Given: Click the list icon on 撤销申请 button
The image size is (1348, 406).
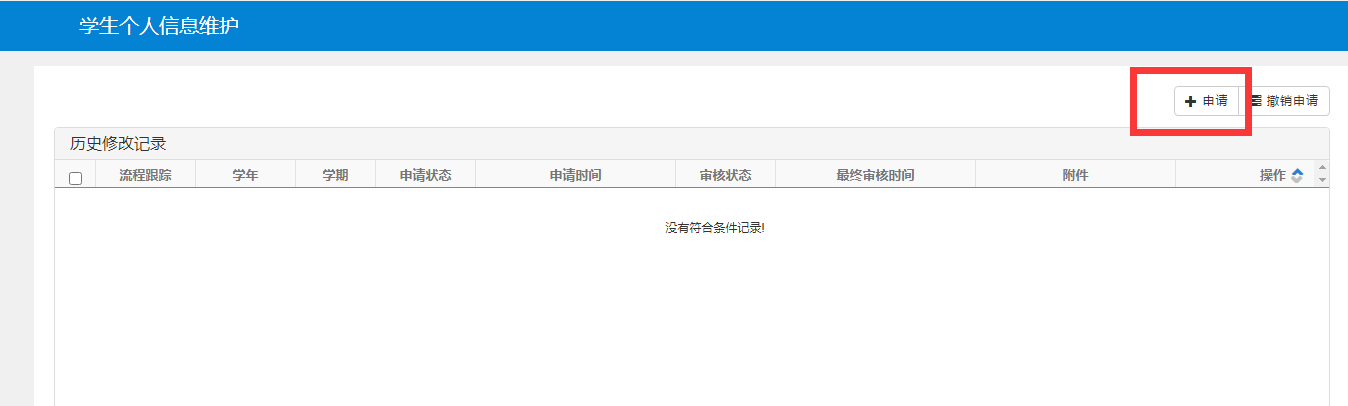Looking at the screenshot, I should pos(1256,101).
